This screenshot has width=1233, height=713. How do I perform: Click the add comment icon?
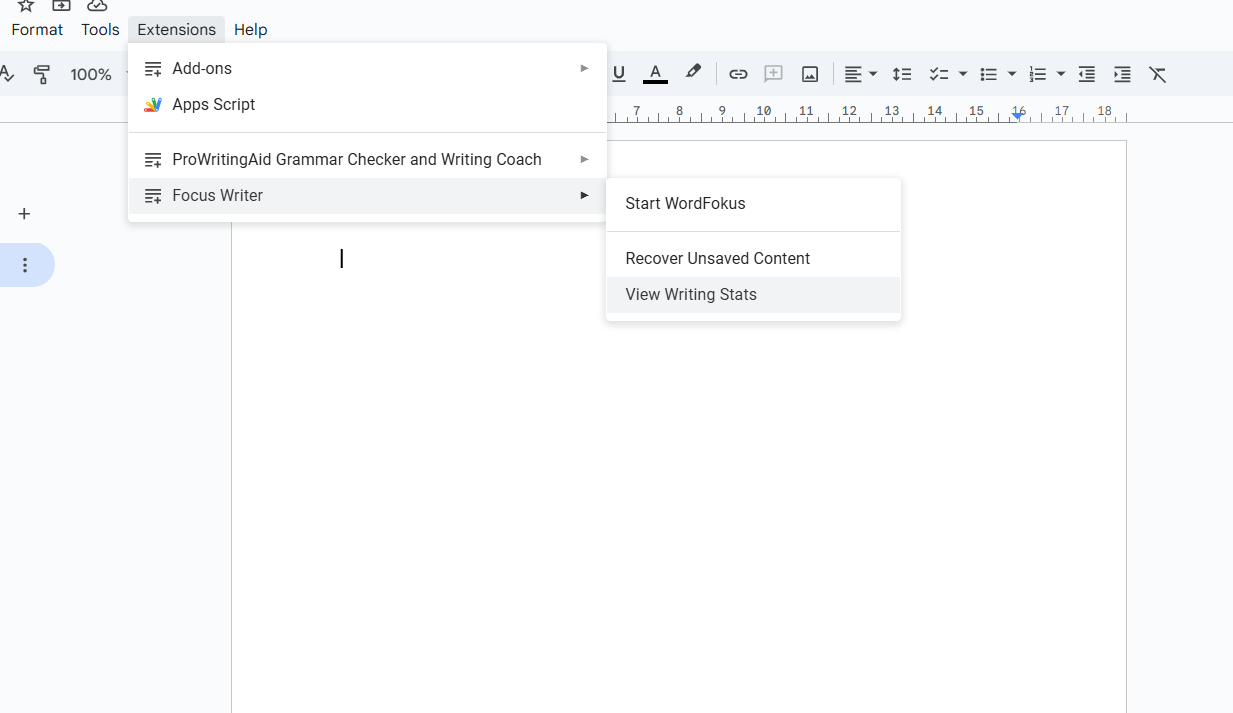tap(773, 74)
